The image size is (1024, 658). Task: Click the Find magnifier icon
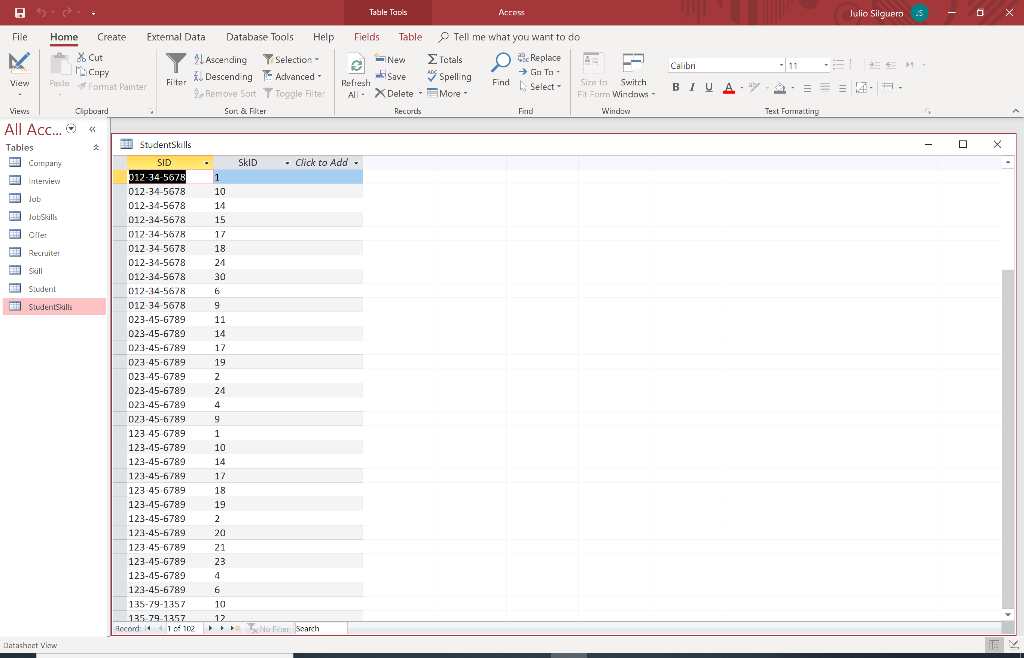point(501,63)
